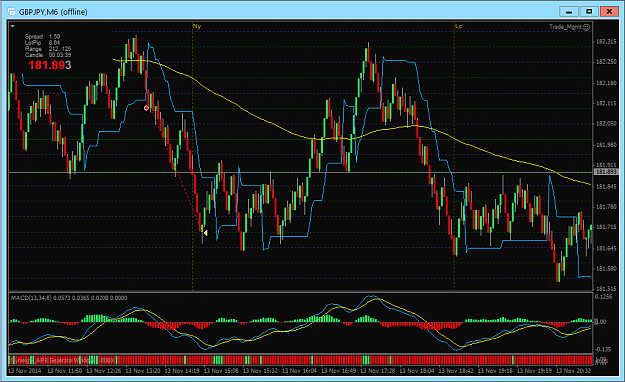Click the 13 Nov 11:50 time axis label
This screenshot has height=382, width=625.
tap(64, 370)
